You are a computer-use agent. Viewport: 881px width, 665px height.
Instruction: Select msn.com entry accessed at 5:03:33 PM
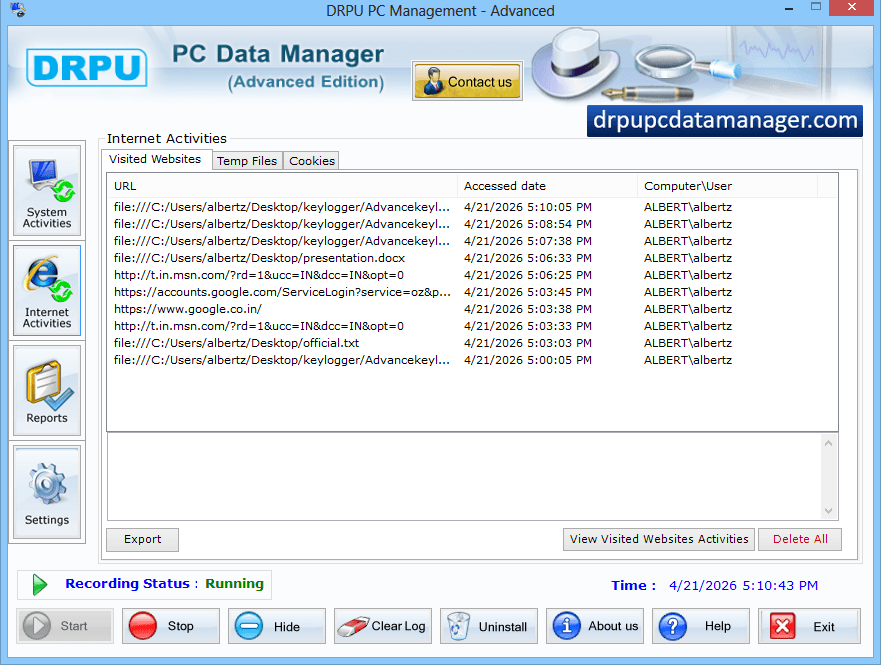(472, 326)
